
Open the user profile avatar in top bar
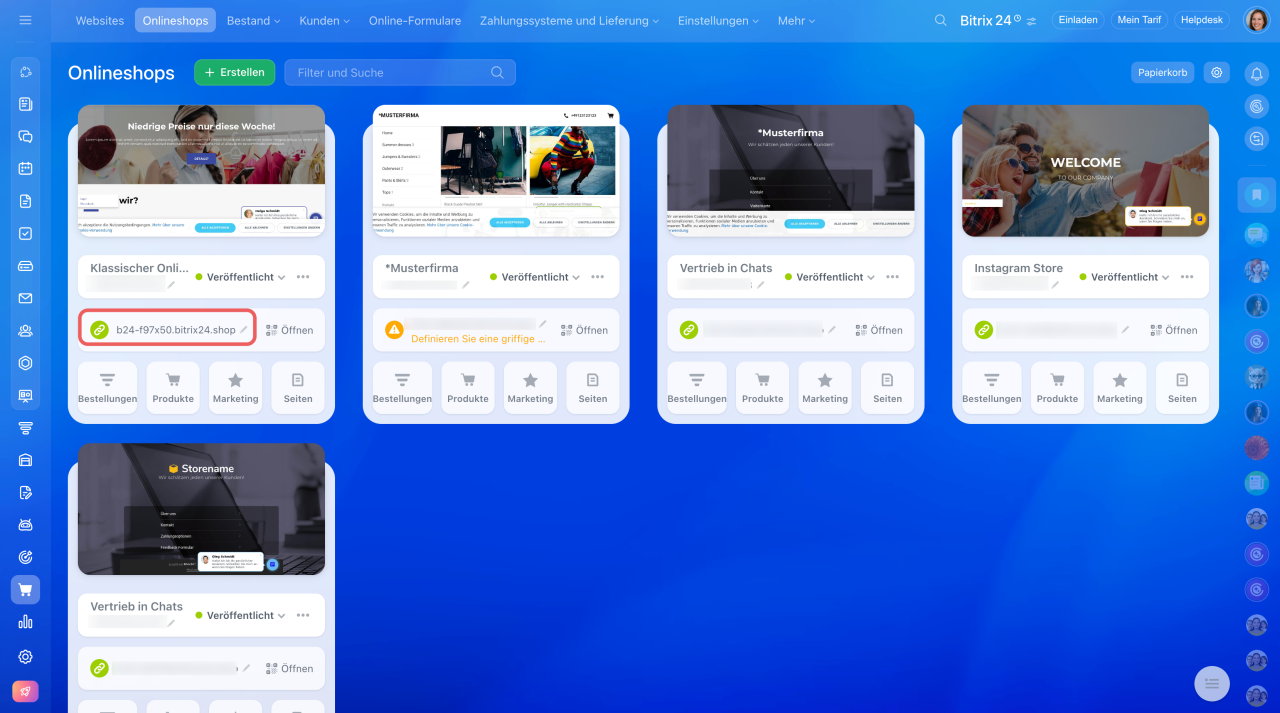[1256, 20]
